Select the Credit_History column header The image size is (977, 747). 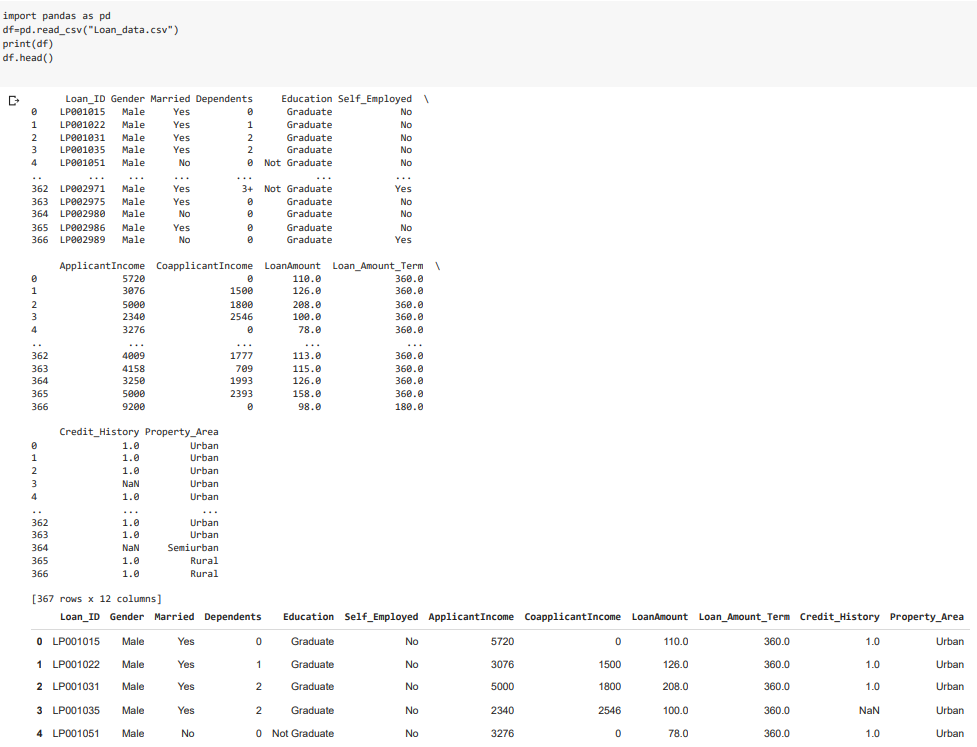[839, 616]
